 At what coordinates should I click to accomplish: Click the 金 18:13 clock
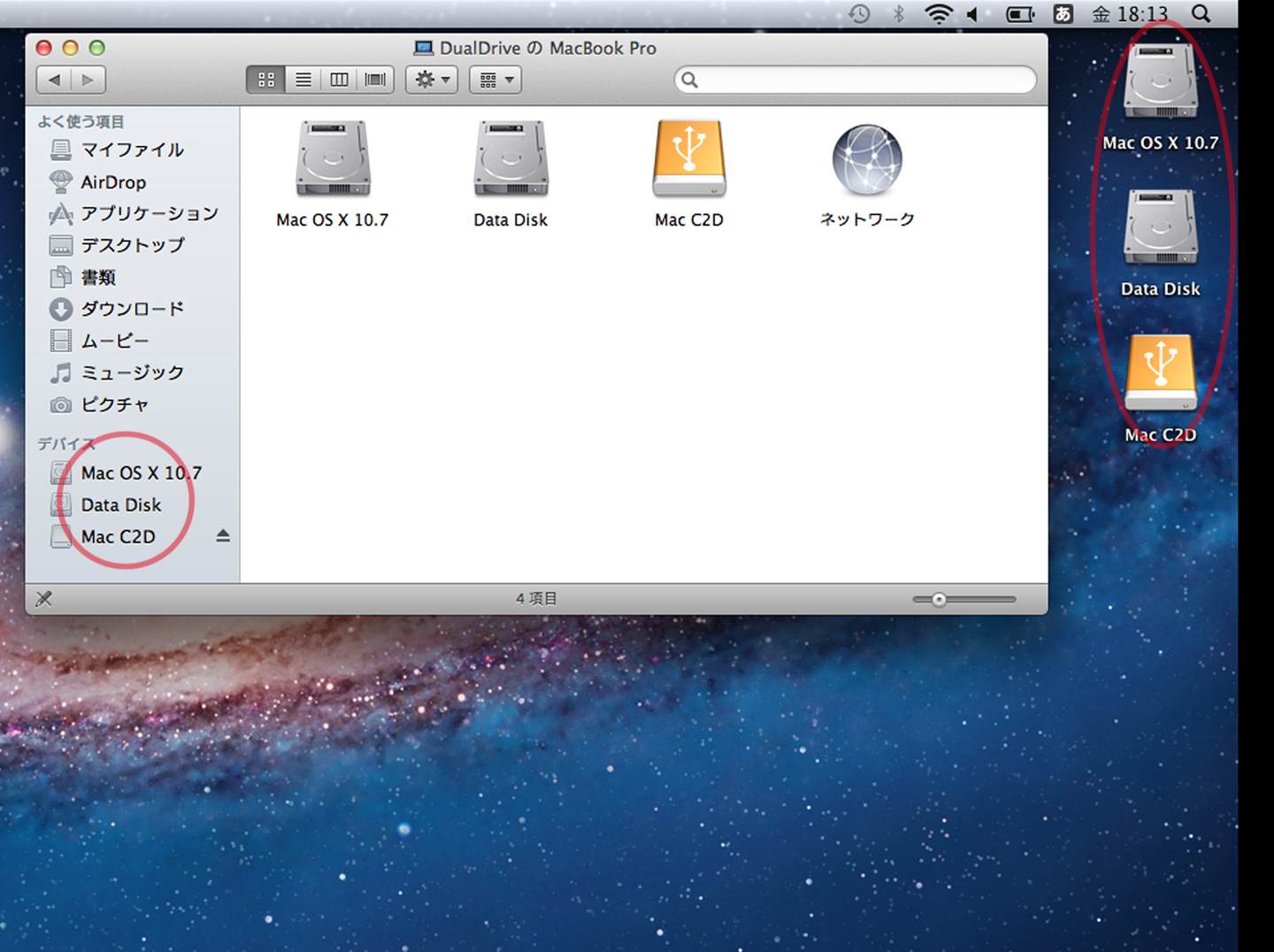point(1130,13)
